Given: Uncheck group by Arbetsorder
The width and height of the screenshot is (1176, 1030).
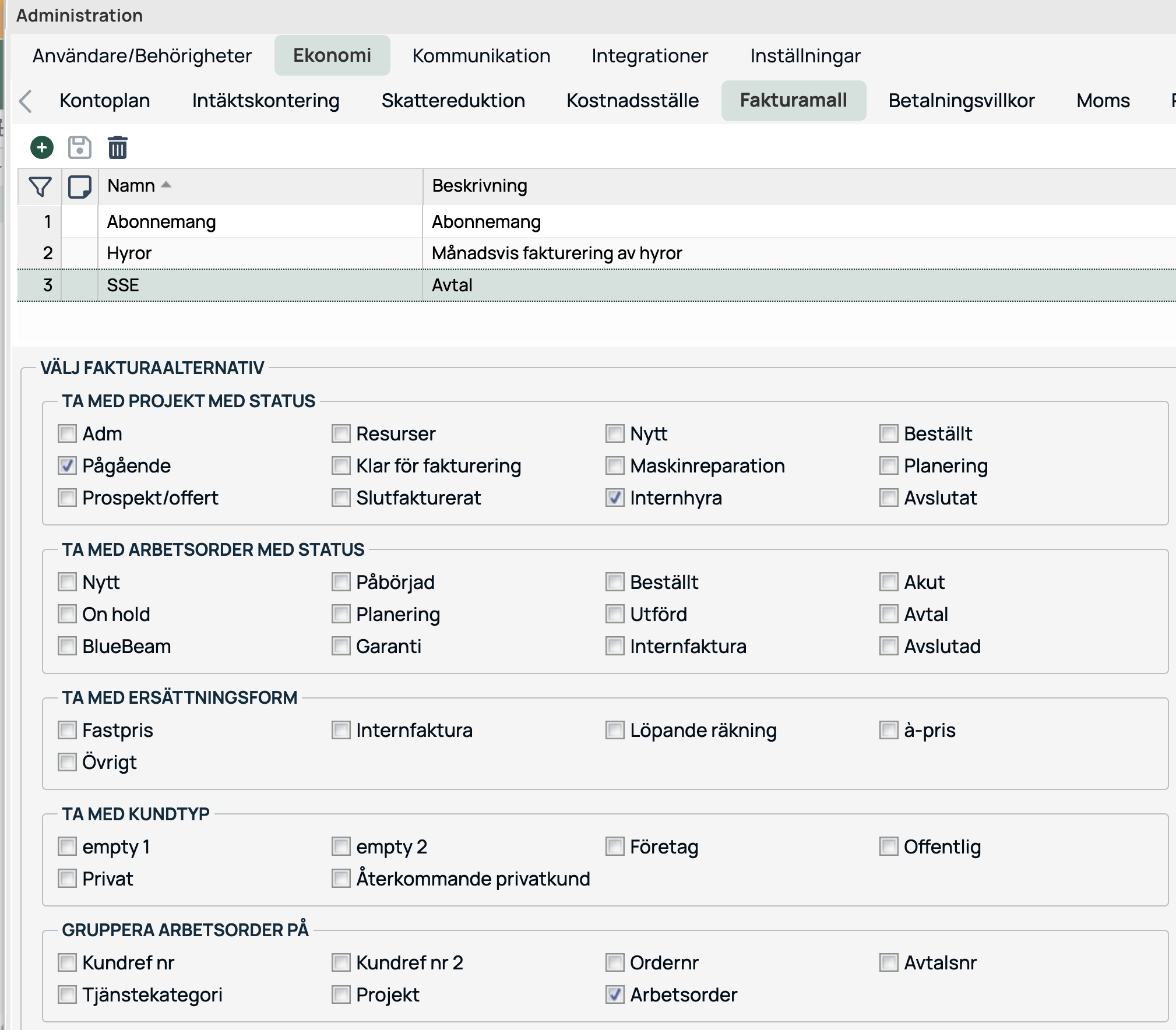Looking at the screenshot, I should tap(615, 994).
